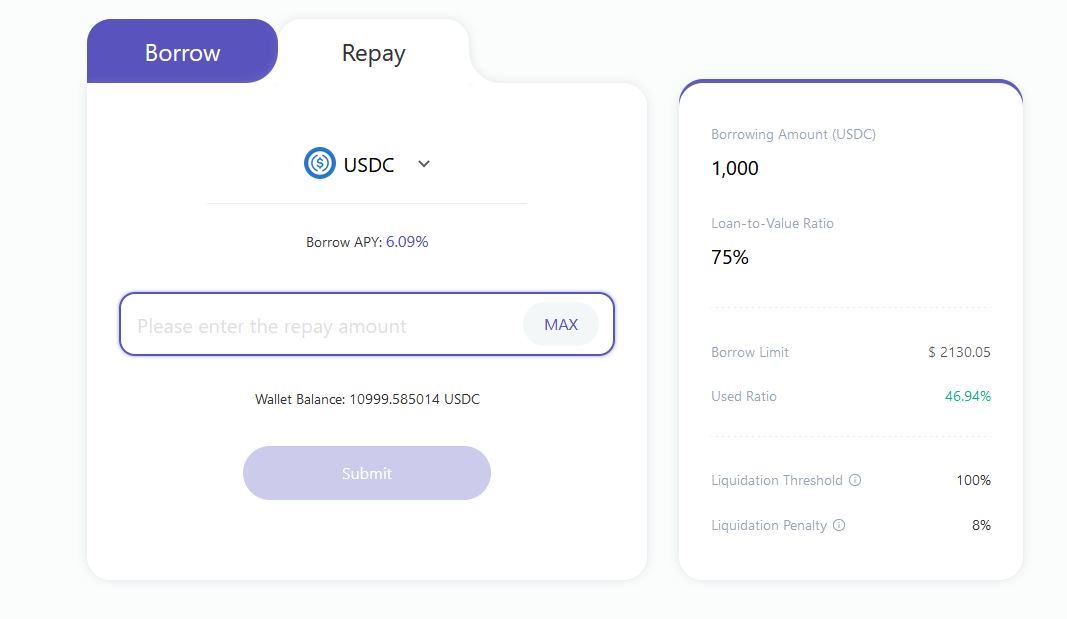Screen dimensions: 1067x619
Task: Click the Wallet Balance text
Action: click(367, 399)
